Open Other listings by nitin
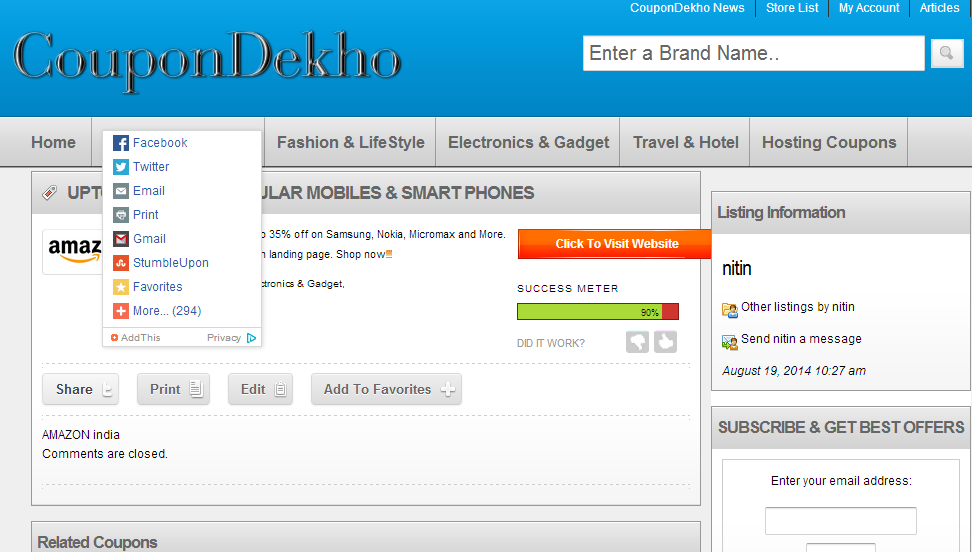 pos(797,307)
